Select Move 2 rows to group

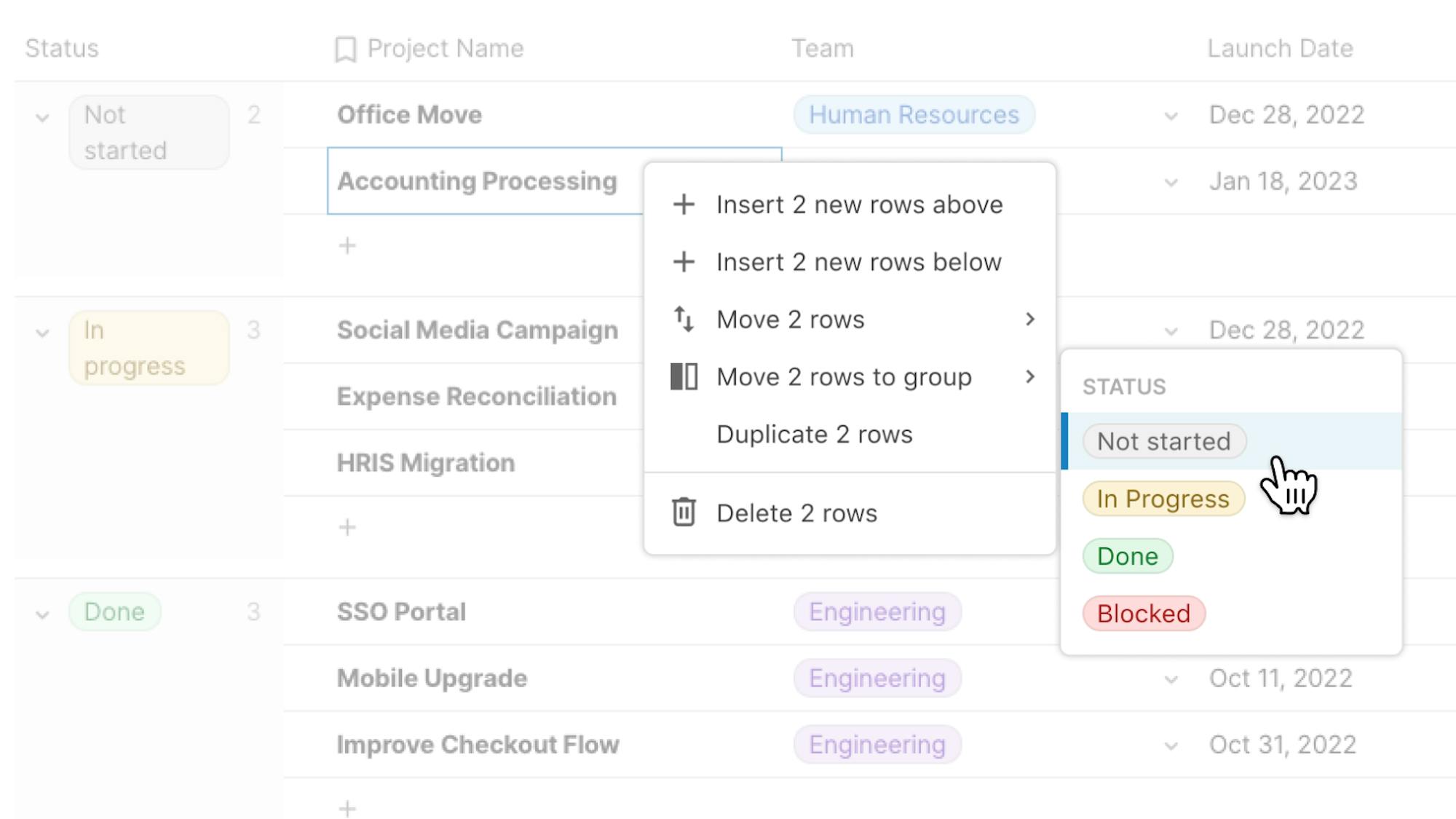(844, 377)
